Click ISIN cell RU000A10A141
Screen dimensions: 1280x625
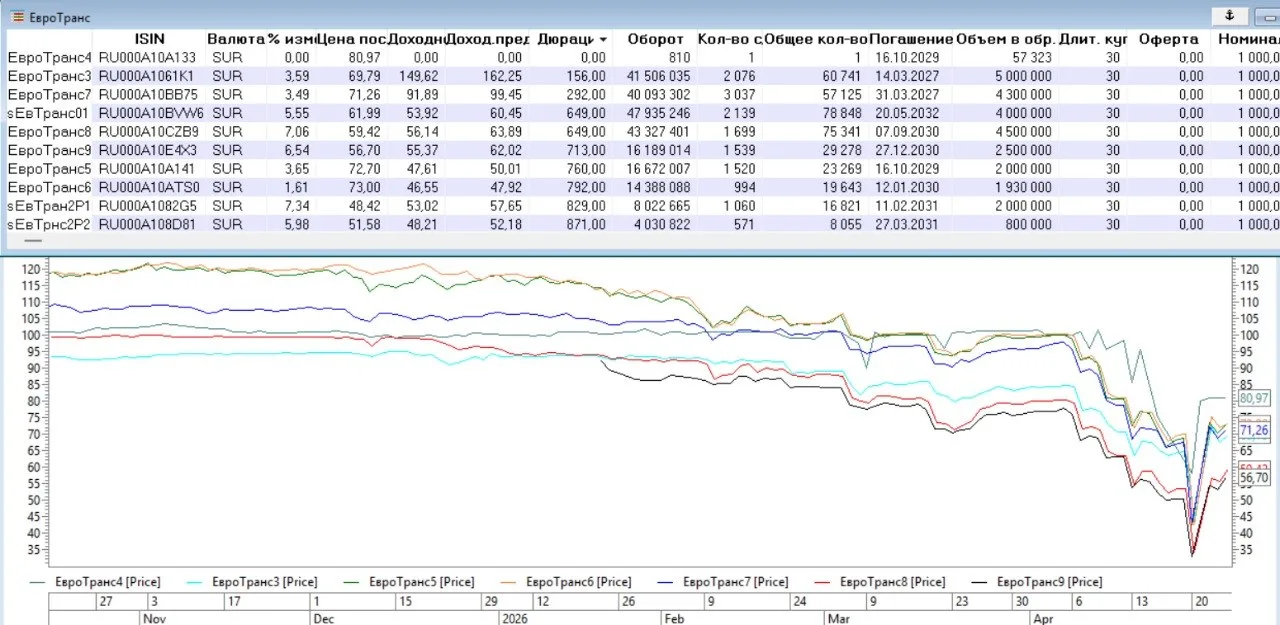[x=148, y=168]
